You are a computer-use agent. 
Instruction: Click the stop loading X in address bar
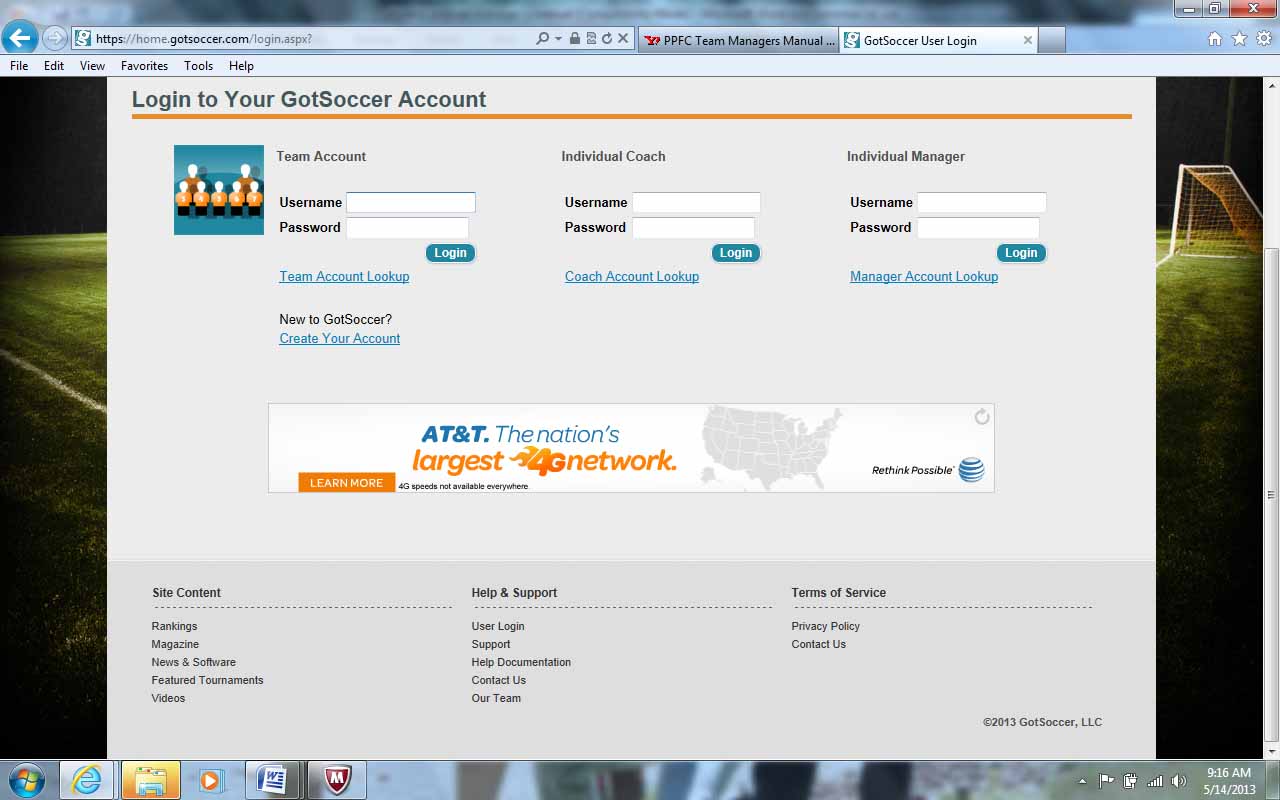tap(622, 39)
